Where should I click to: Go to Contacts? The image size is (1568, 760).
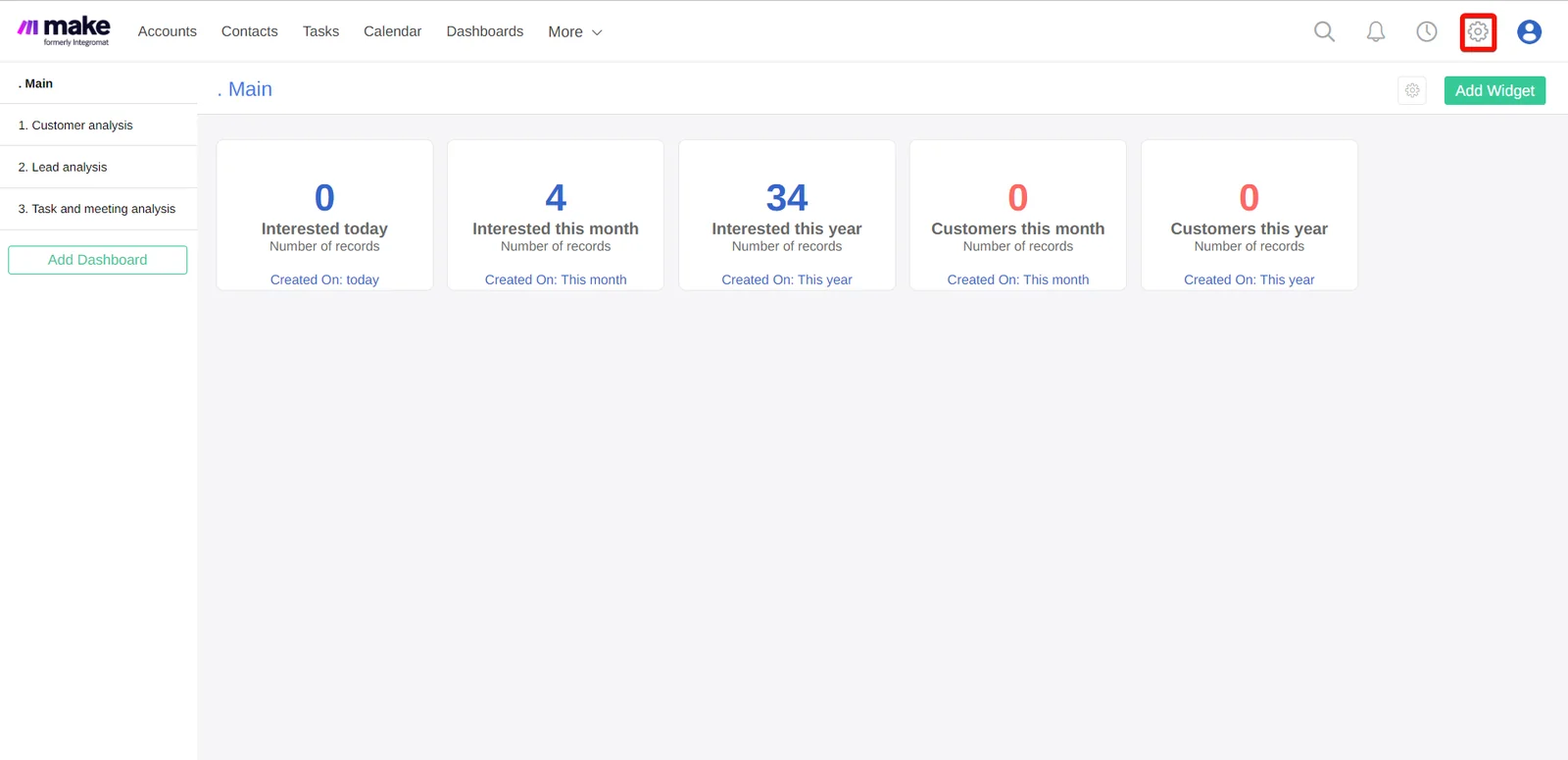coord(250,31)
